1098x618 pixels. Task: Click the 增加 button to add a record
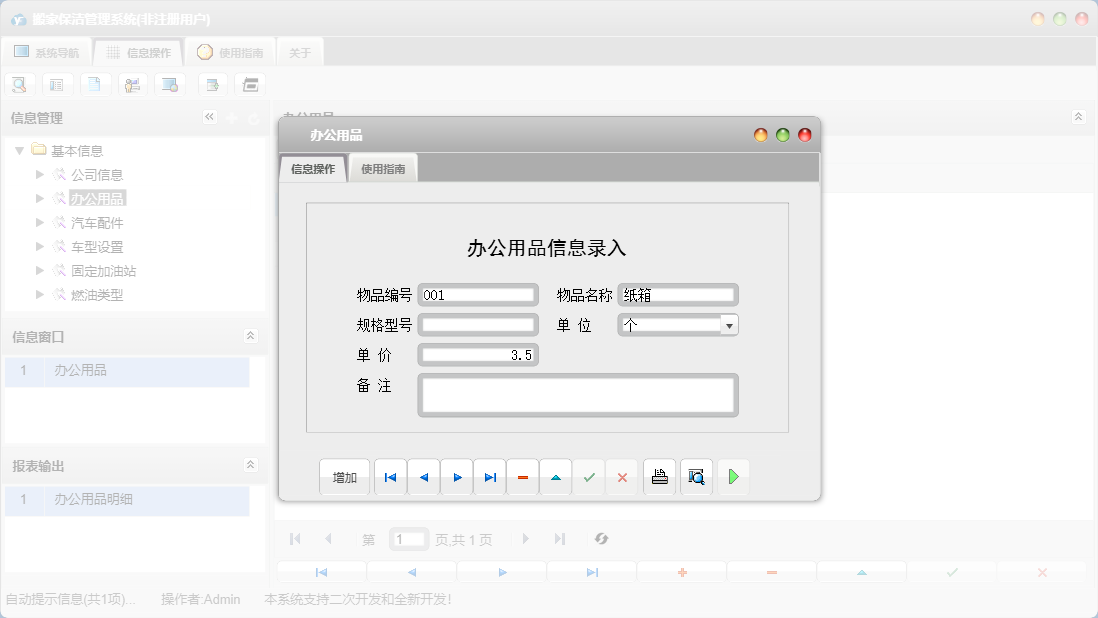pyautogui.click(x=344, y=477)
